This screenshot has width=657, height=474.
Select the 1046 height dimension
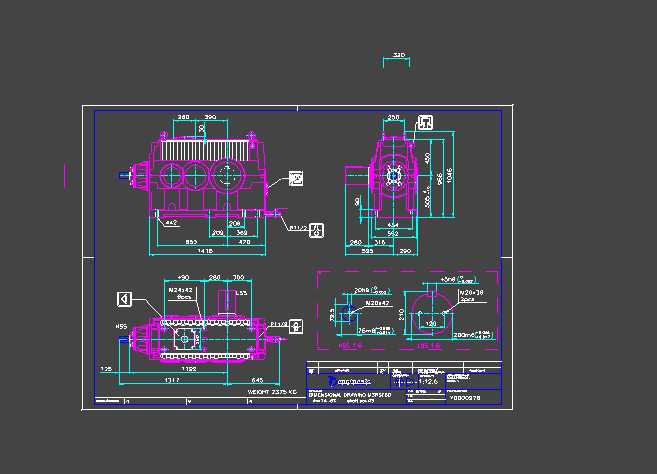(x=450, y=175)
